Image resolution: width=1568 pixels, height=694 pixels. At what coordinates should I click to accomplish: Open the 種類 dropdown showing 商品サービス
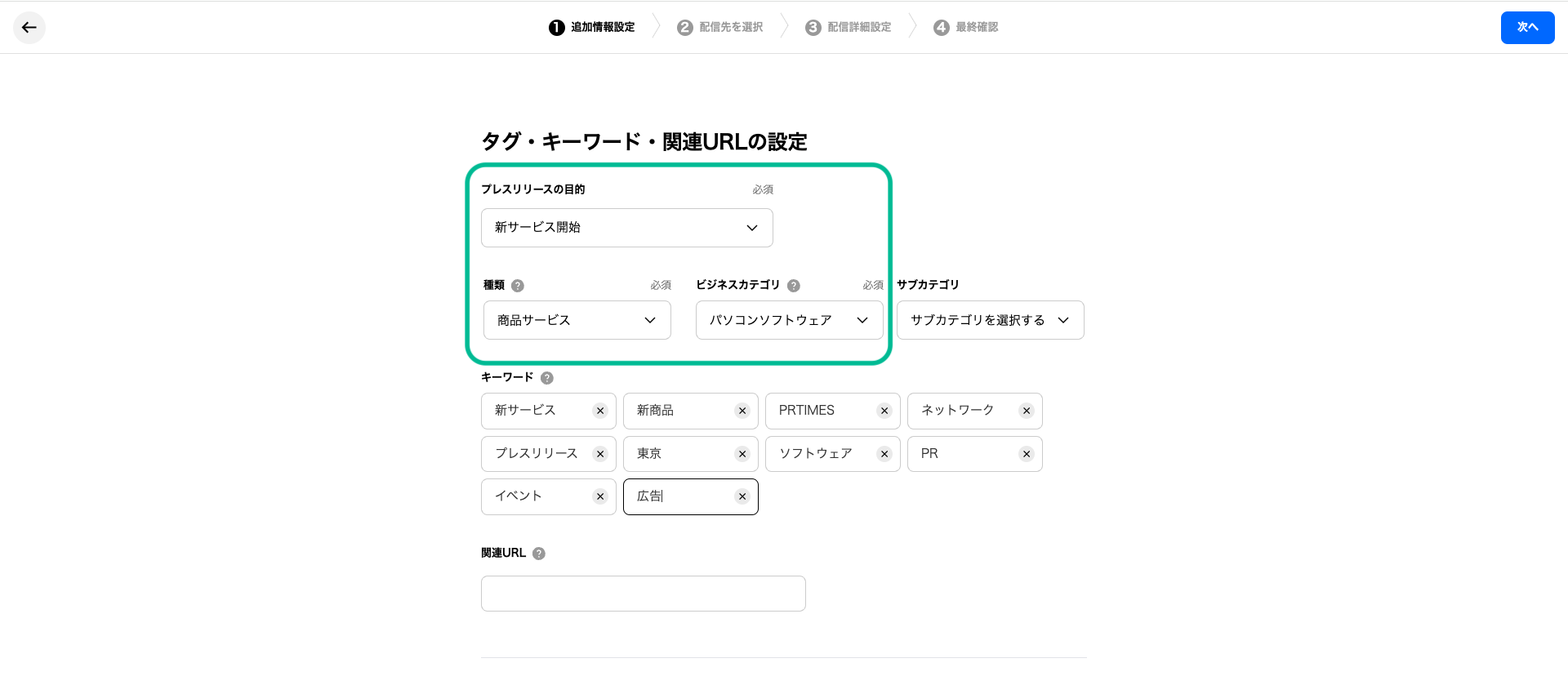[577, 320]
